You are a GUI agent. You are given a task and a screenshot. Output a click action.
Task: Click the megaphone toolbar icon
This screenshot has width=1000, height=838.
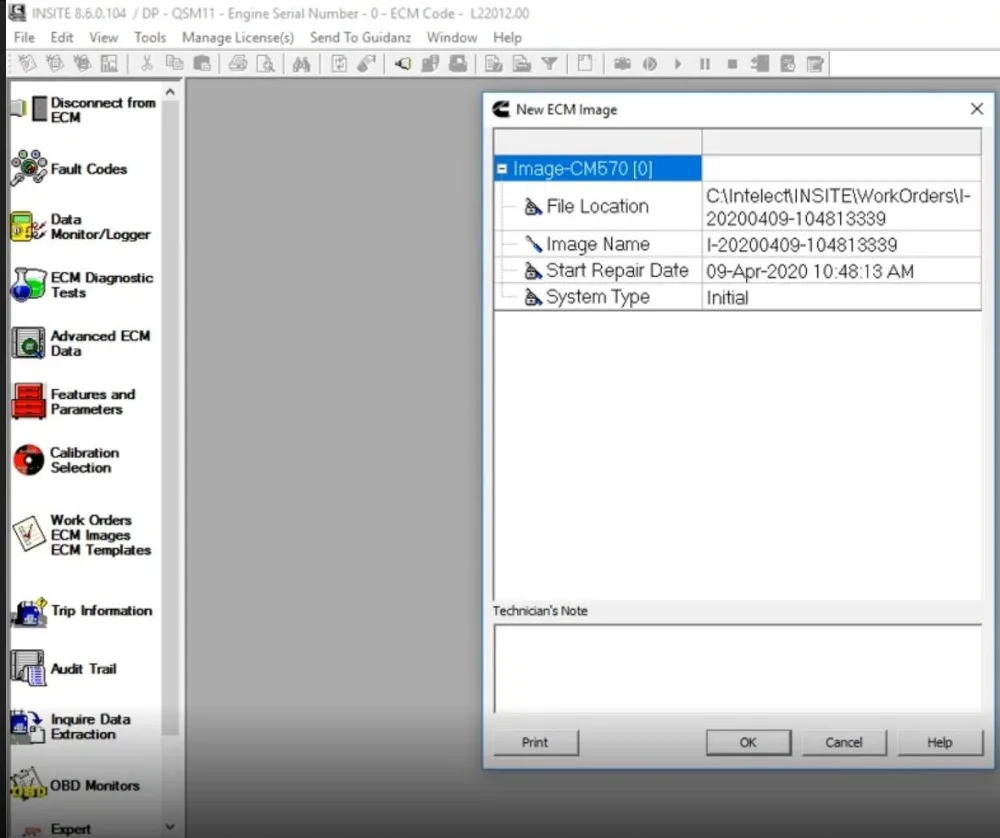pyautogui.click(x=402, y=64)
